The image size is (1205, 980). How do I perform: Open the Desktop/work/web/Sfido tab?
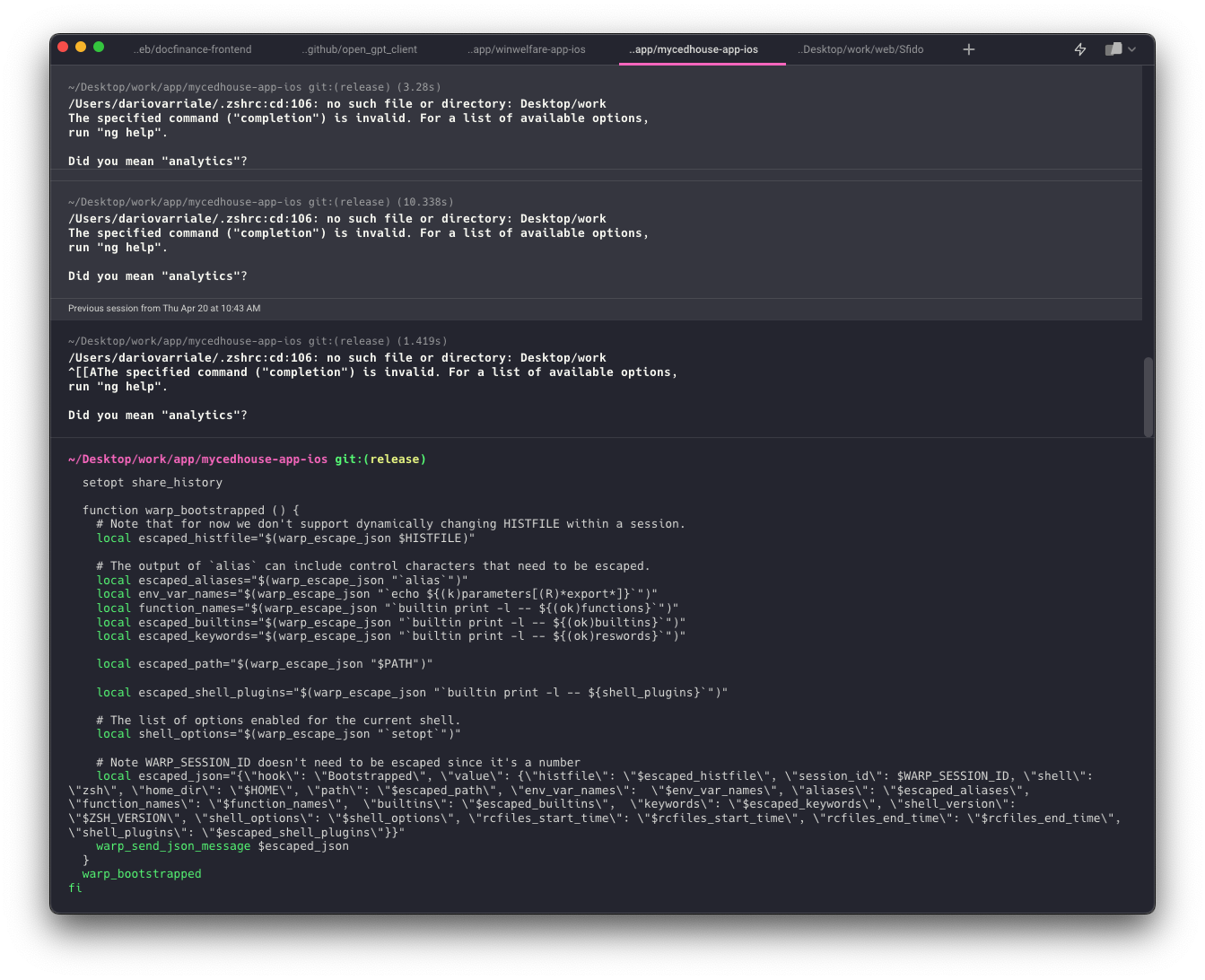pos(860,49)
